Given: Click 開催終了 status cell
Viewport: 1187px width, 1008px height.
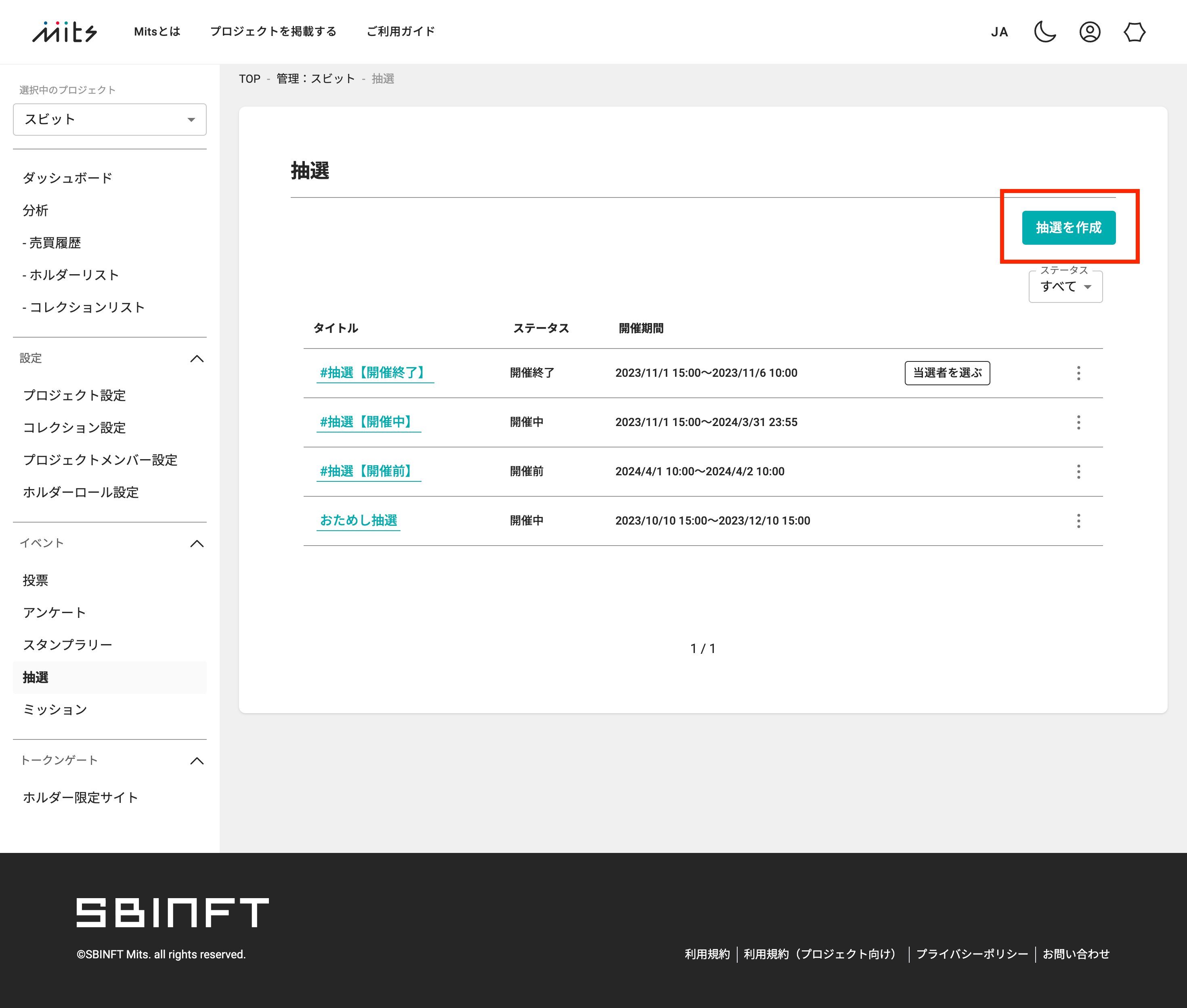Looking at the screenshot, I should 532,373.
